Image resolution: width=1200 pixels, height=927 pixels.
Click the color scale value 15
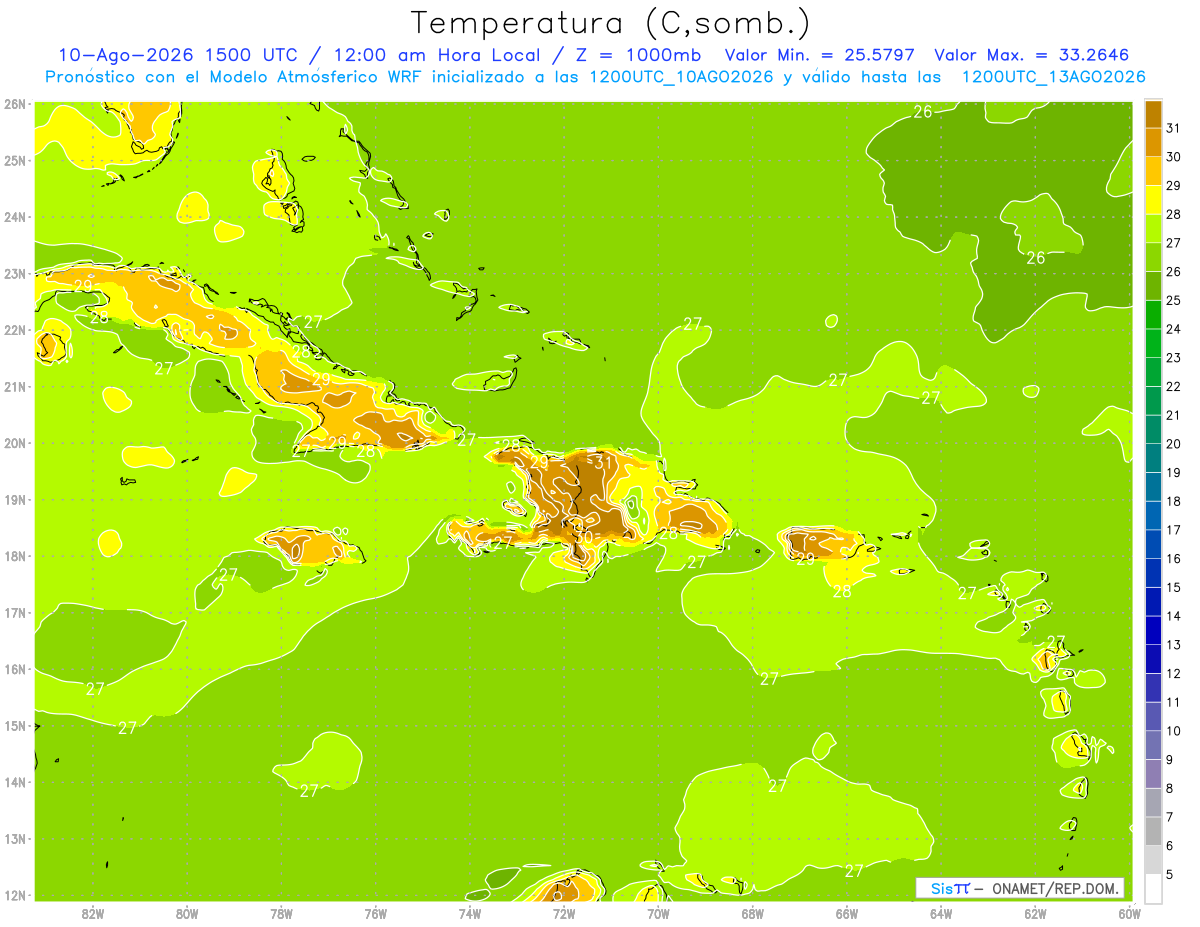1175,587
